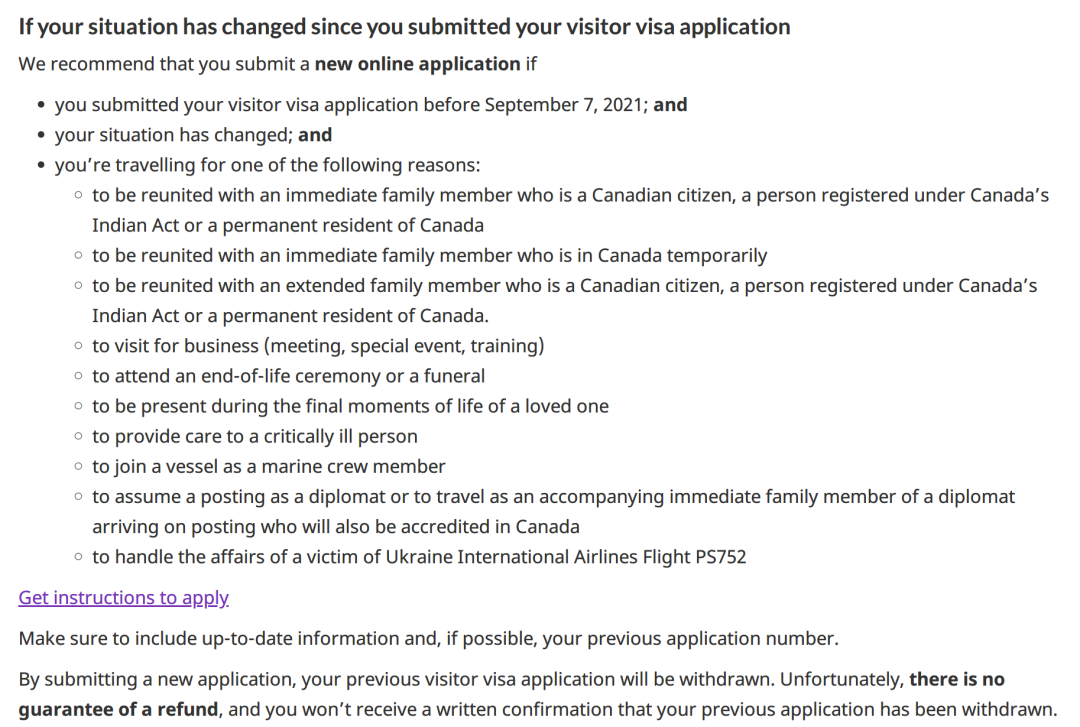The width and height of the screenshot is (1080, 727).
Task: Click the "extended family member" list item
Action: pos(564,286)
